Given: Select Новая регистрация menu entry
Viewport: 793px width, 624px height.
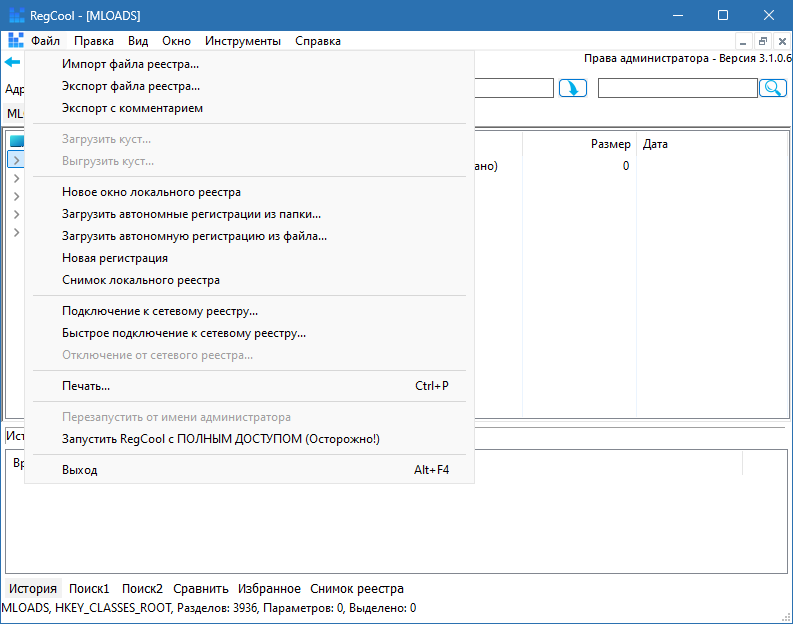Looking at the screenshot, I should tap(249, 258).
